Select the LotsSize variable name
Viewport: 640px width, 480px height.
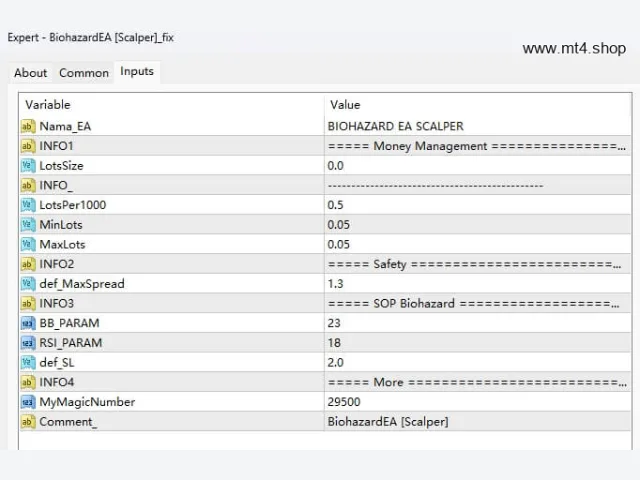[x=61, y=166]
